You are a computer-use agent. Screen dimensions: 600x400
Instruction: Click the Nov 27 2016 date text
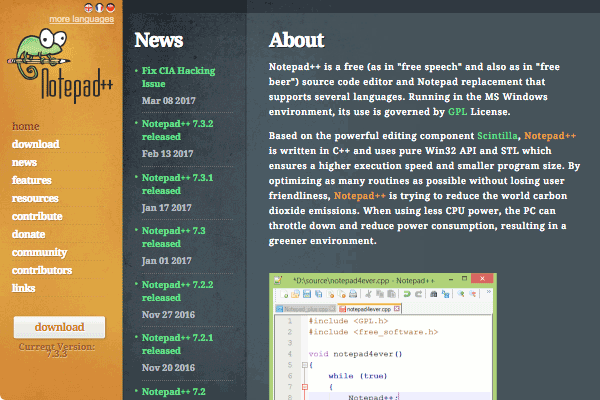click(x=168, y=315)
